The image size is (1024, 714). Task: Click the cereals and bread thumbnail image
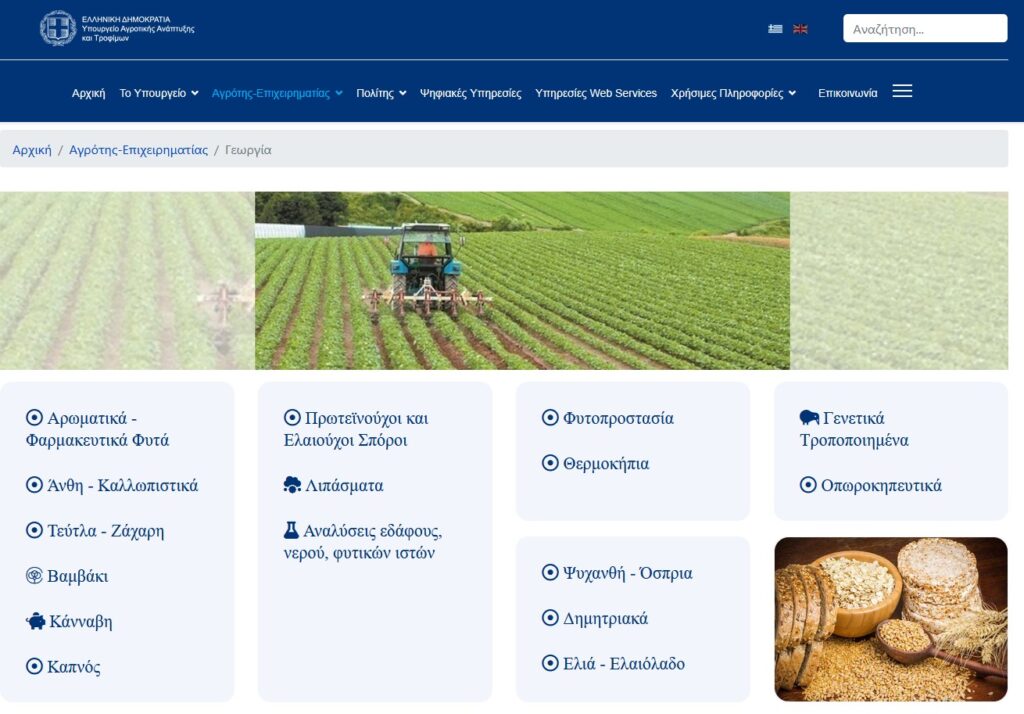click(890, 619)
